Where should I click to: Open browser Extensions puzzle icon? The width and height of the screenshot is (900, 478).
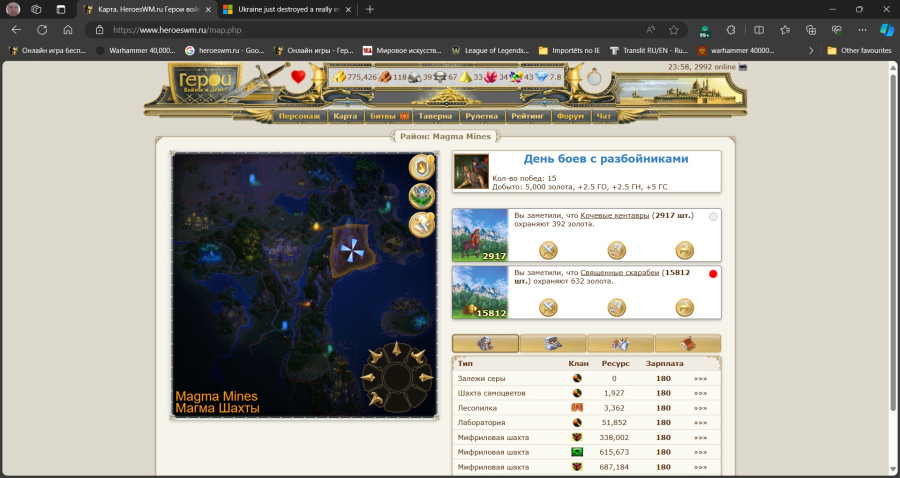coord(731,30)
